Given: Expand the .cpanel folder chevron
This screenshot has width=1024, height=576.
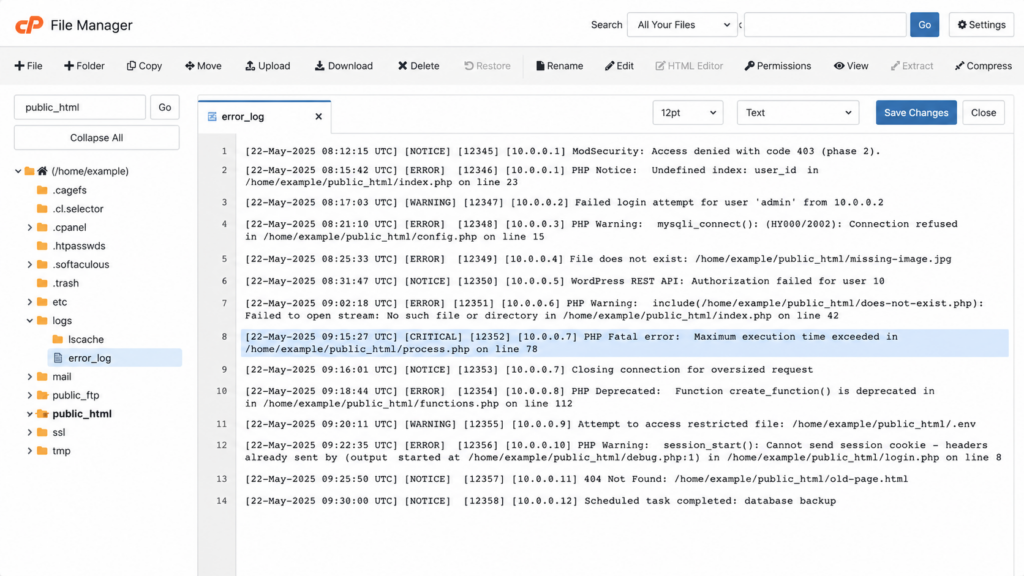Looking at the screenshot, I should [x=29, y=227].
